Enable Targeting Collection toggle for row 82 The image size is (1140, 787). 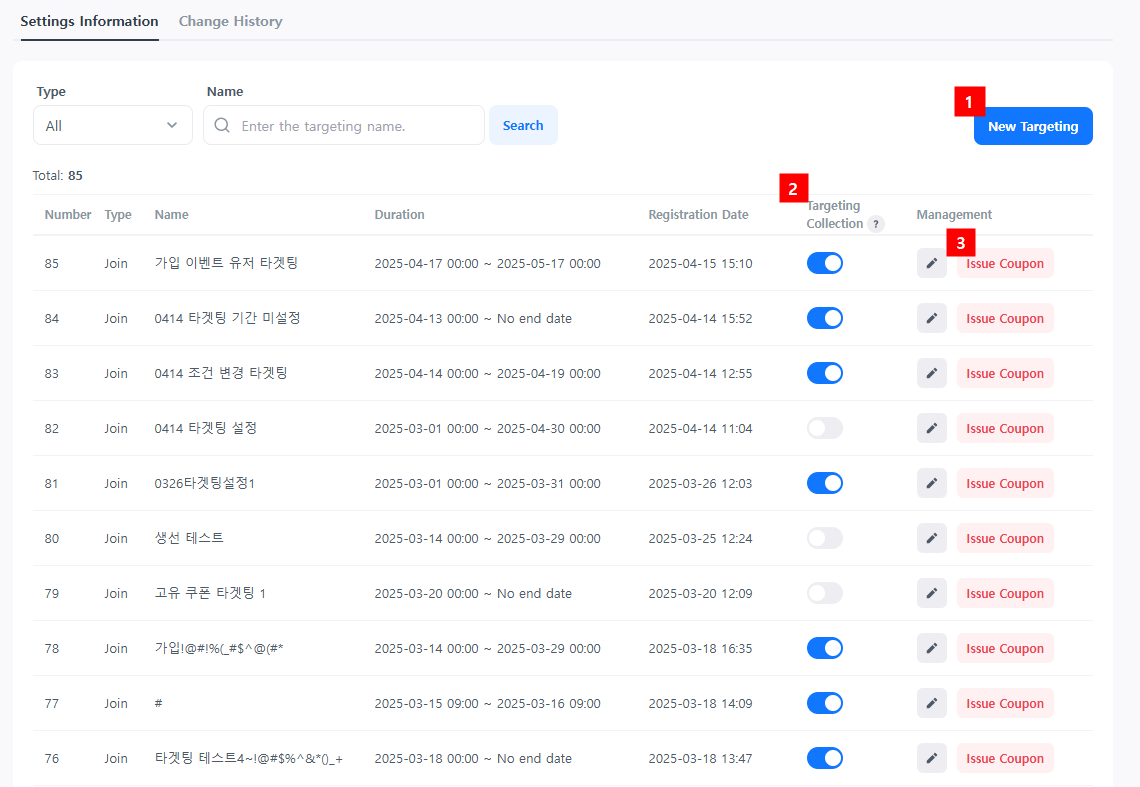(x=824, y=428)
